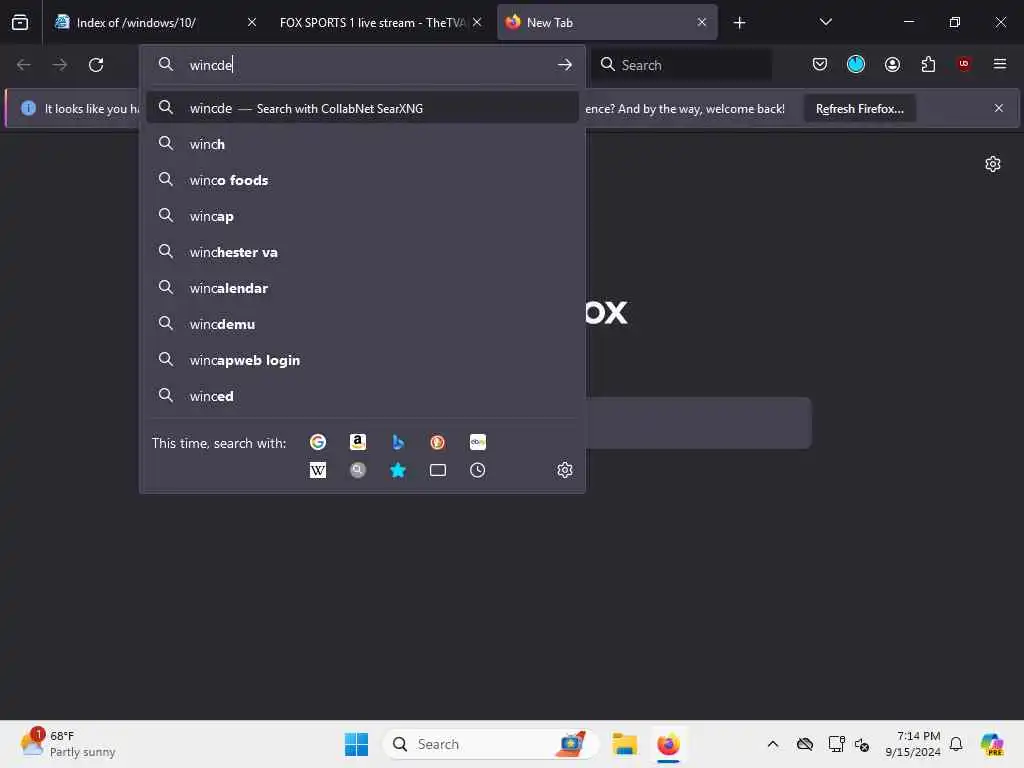The image size is (1024, 768).
Task: Click the Firefox taskbar icon
Action: point(668,744)
